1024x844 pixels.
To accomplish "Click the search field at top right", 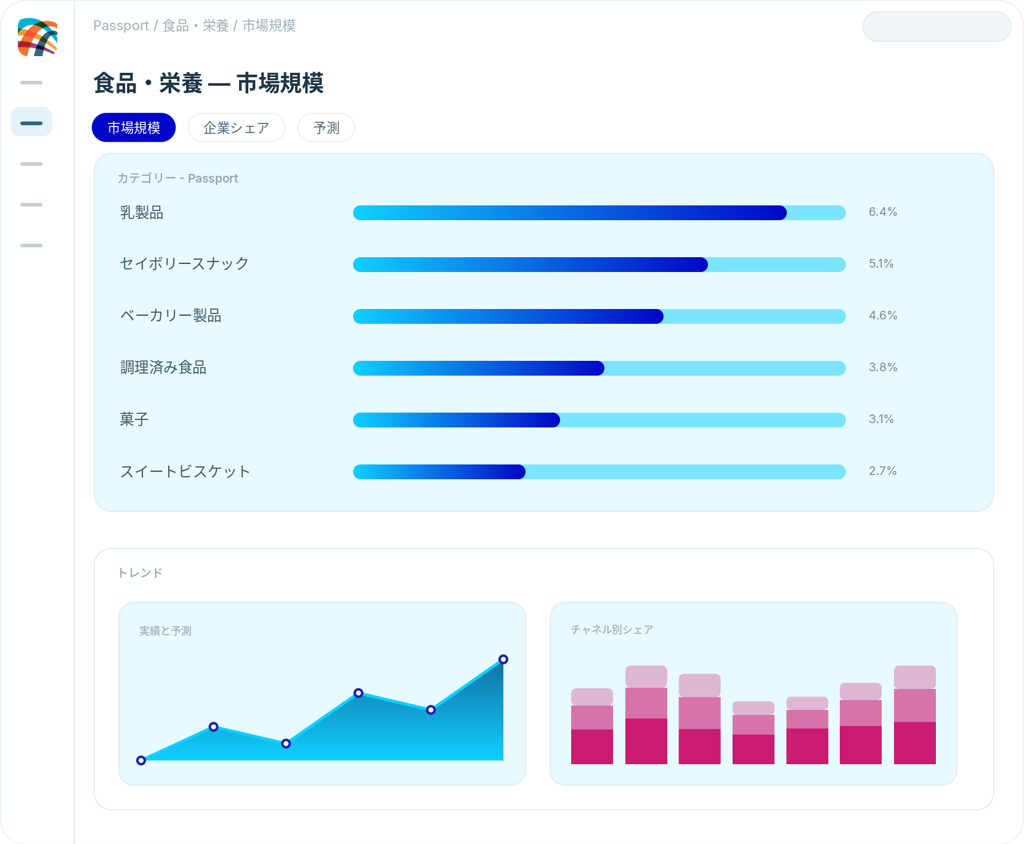I will pyautogui.click(x=936, y=27).
